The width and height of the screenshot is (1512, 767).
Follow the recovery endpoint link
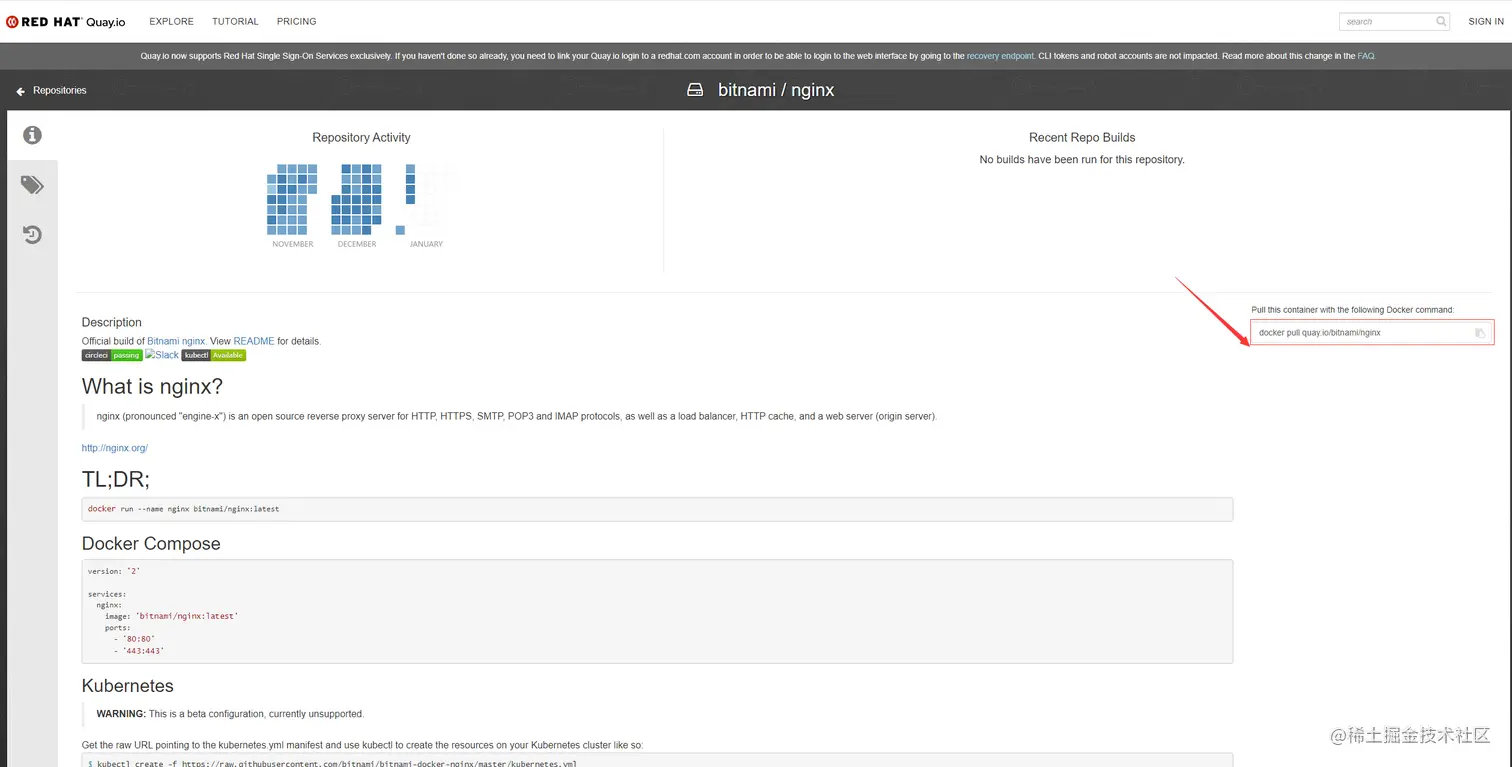[x=1000, y=56]
